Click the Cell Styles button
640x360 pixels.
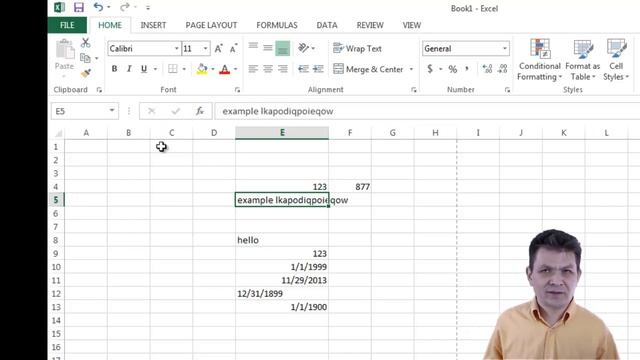click(x=616, y=60)
